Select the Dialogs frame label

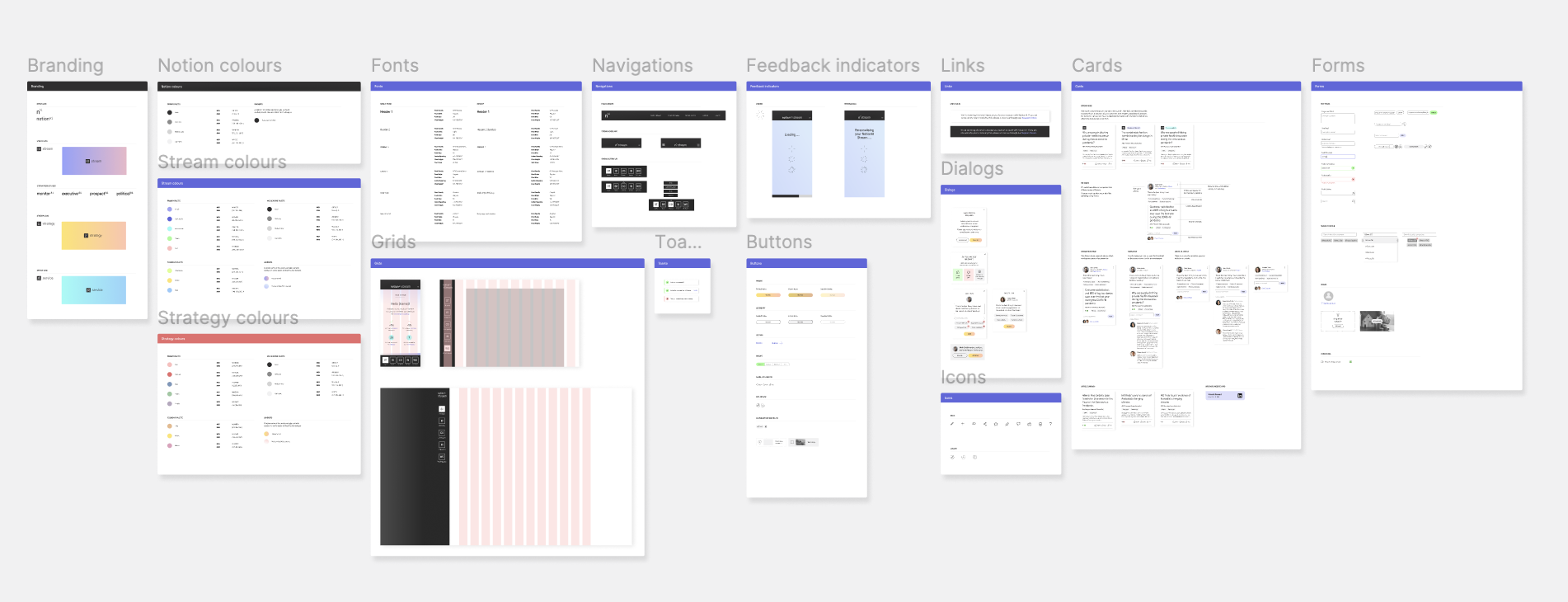click(x=972, y=168)
